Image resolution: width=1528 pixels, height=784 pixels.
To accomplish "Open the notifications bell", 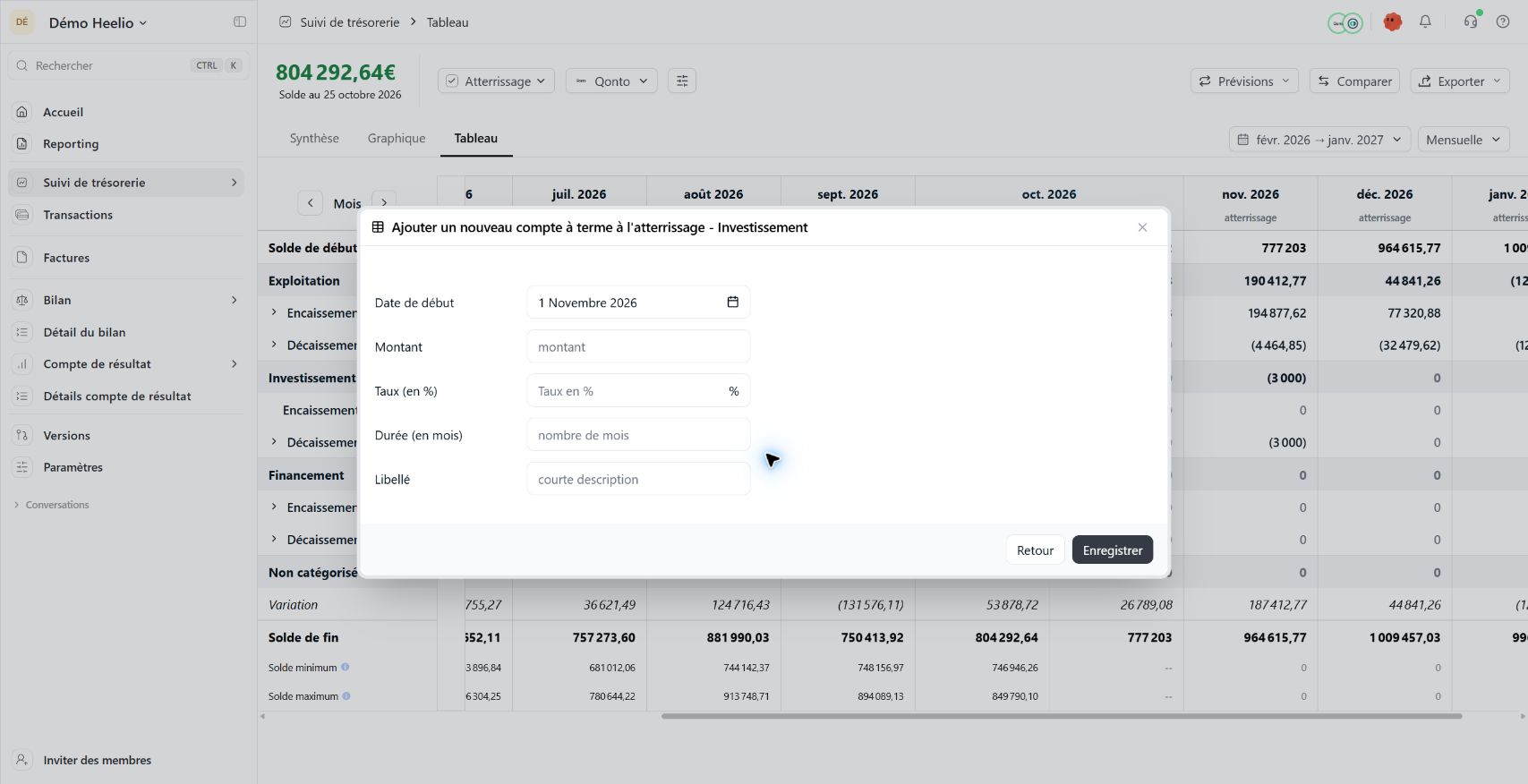I will click(x=1425, y=22).
